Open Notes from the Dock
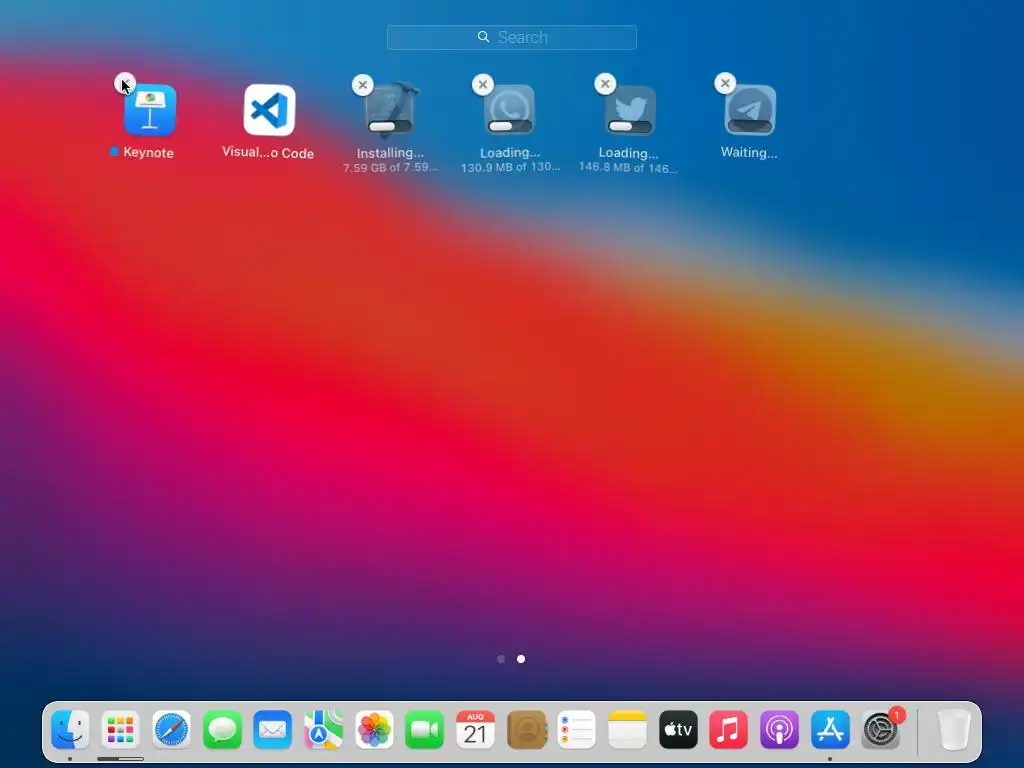 pos(628,729)
